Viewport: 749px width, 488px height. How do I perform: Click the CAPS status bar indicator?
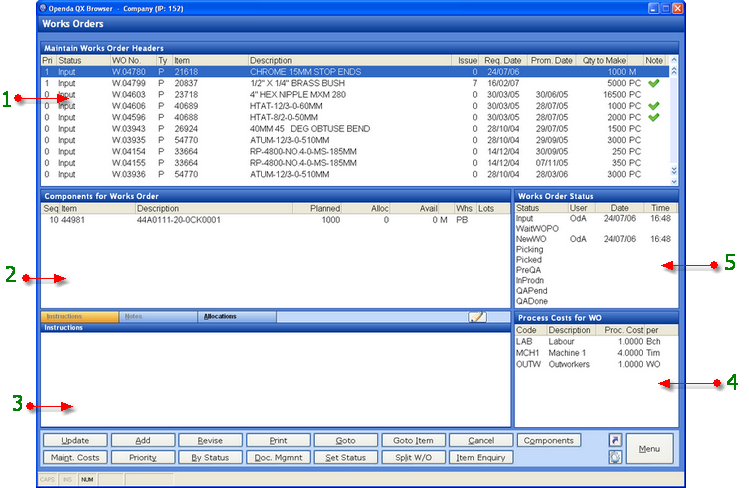point(47,479)
